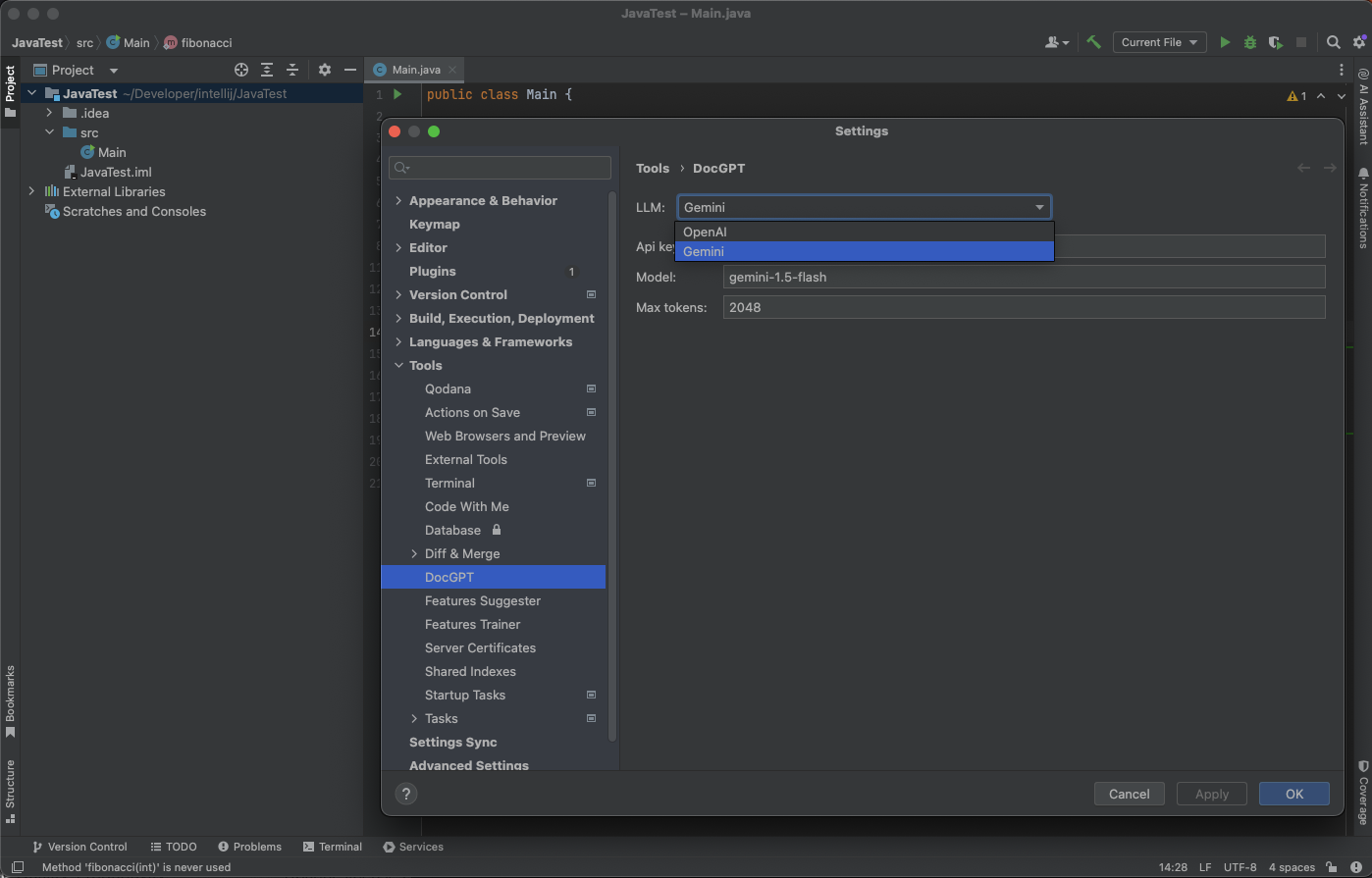
Task: Expand Tasks settings node
Action: point(414,718)
